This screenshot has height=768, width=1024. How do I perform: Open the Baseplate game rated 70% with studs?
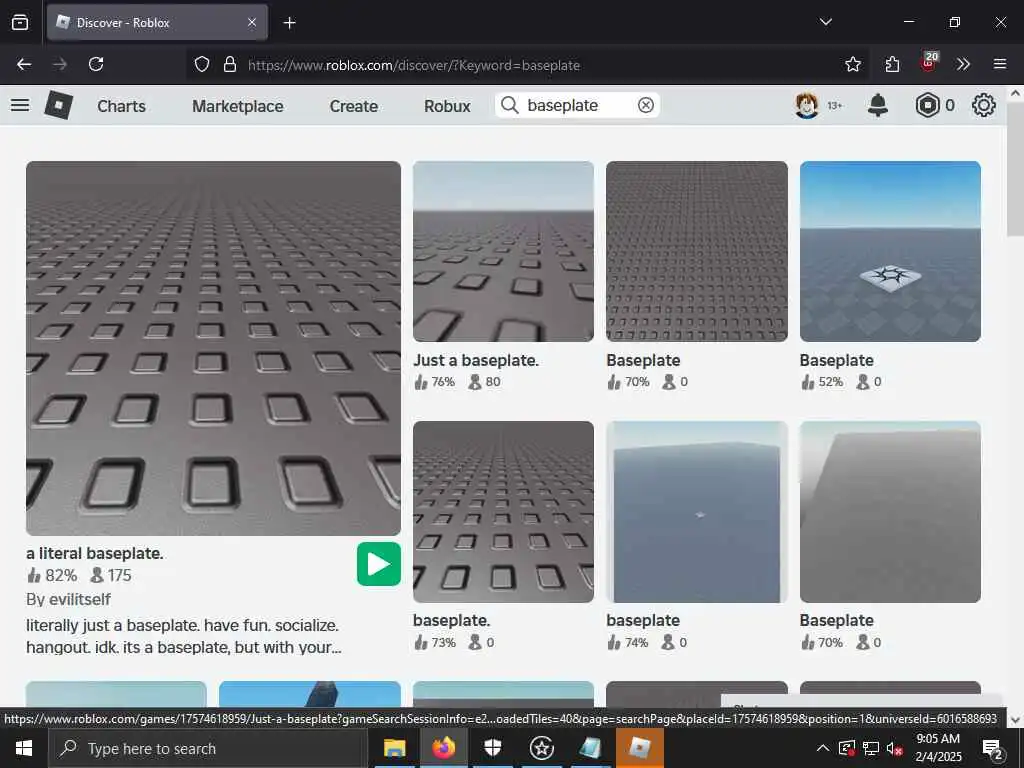697,251
